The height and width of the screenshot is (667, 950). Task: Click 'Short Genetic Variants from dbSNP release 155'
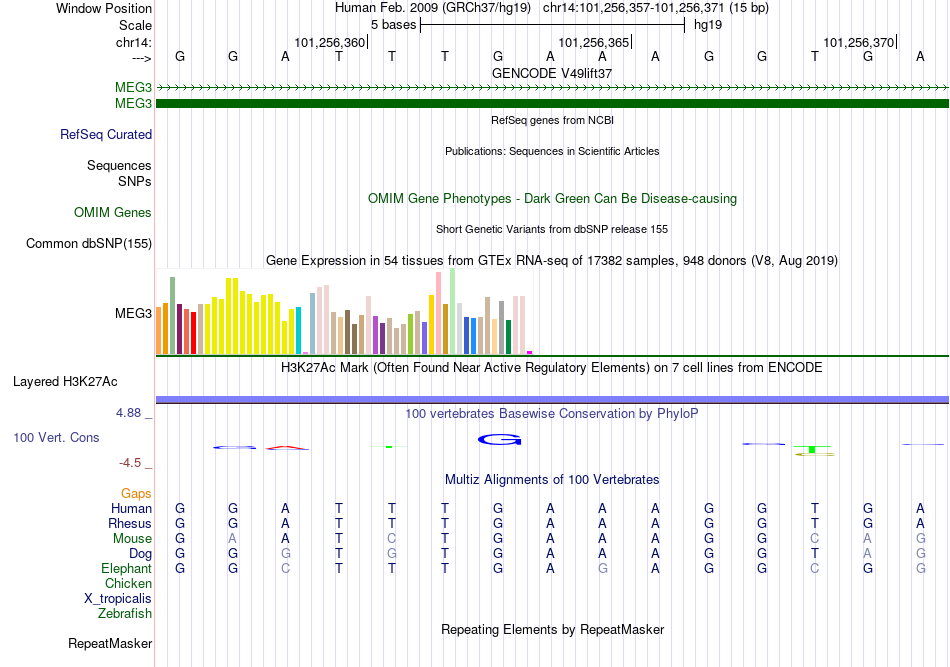[552, 230]
